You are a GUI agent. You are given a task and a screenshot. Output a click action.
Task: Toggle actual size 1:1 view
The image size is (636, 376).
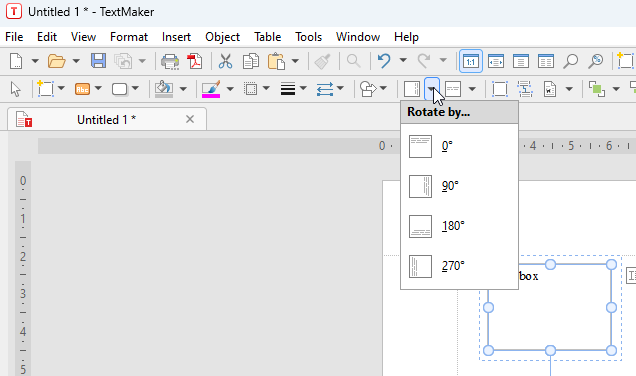(x=471, y=61)
